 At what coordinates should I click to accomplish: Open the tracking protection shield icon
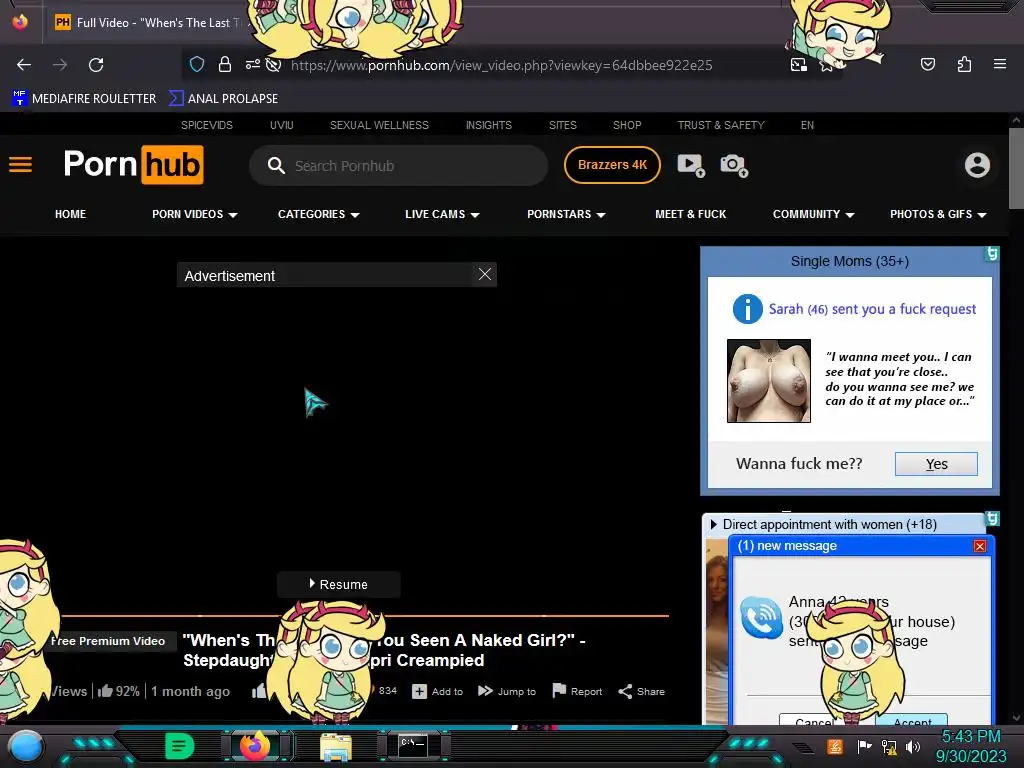point(197,64)
